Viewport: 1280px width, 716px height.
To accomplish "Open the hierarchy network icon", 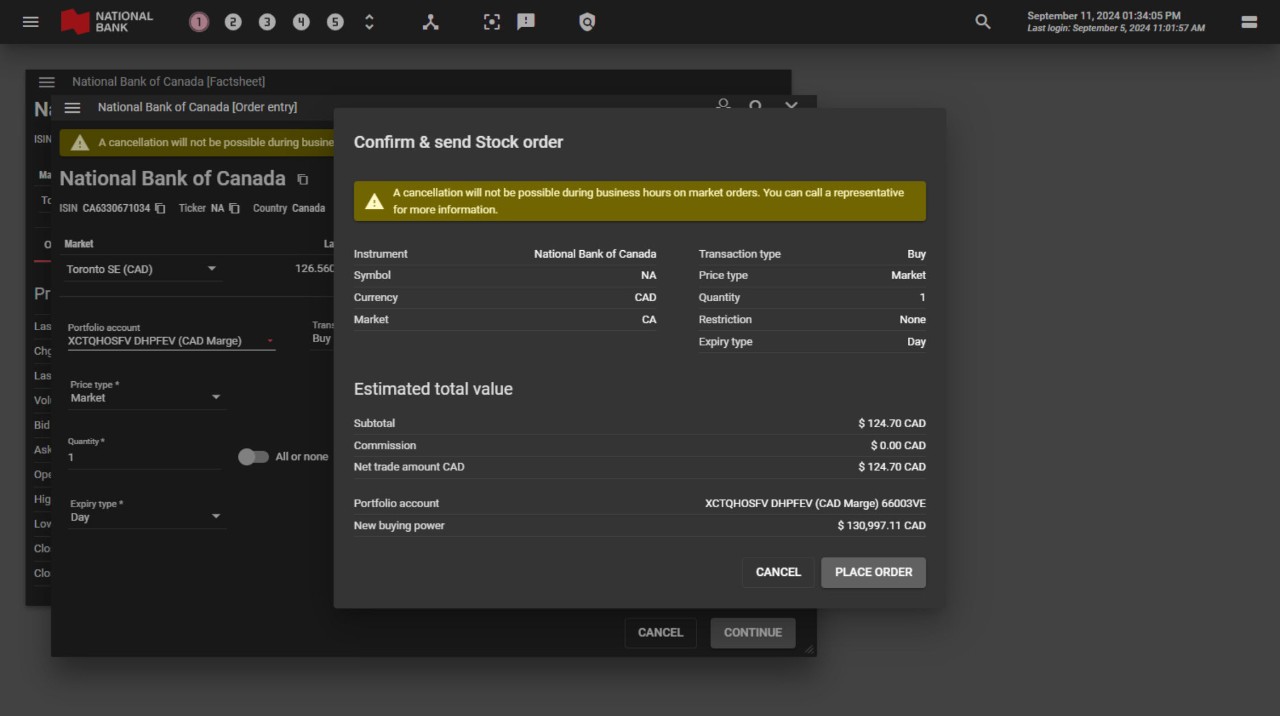I will 430,22.
